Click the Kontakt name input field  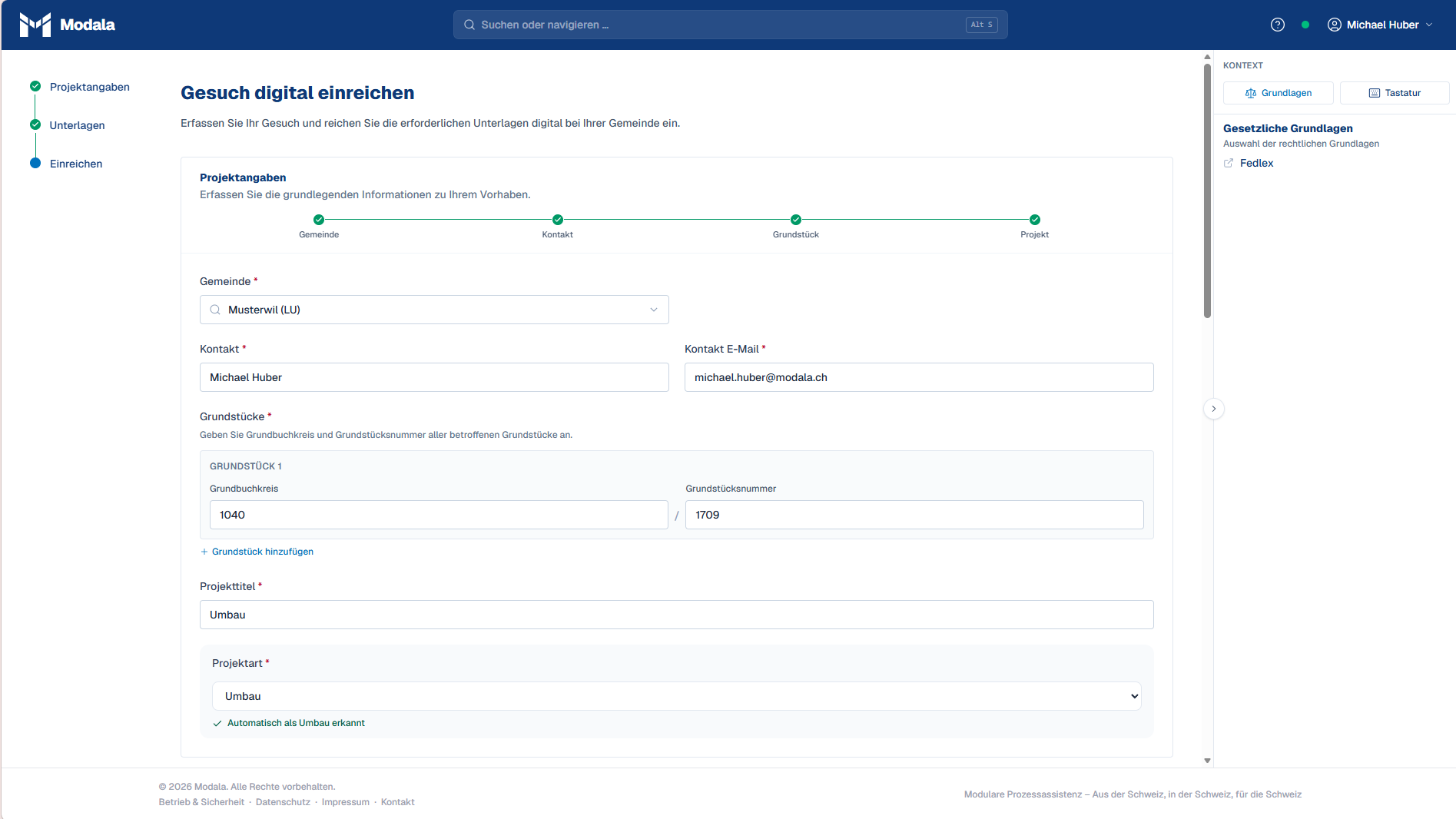[x=434, y=377]
